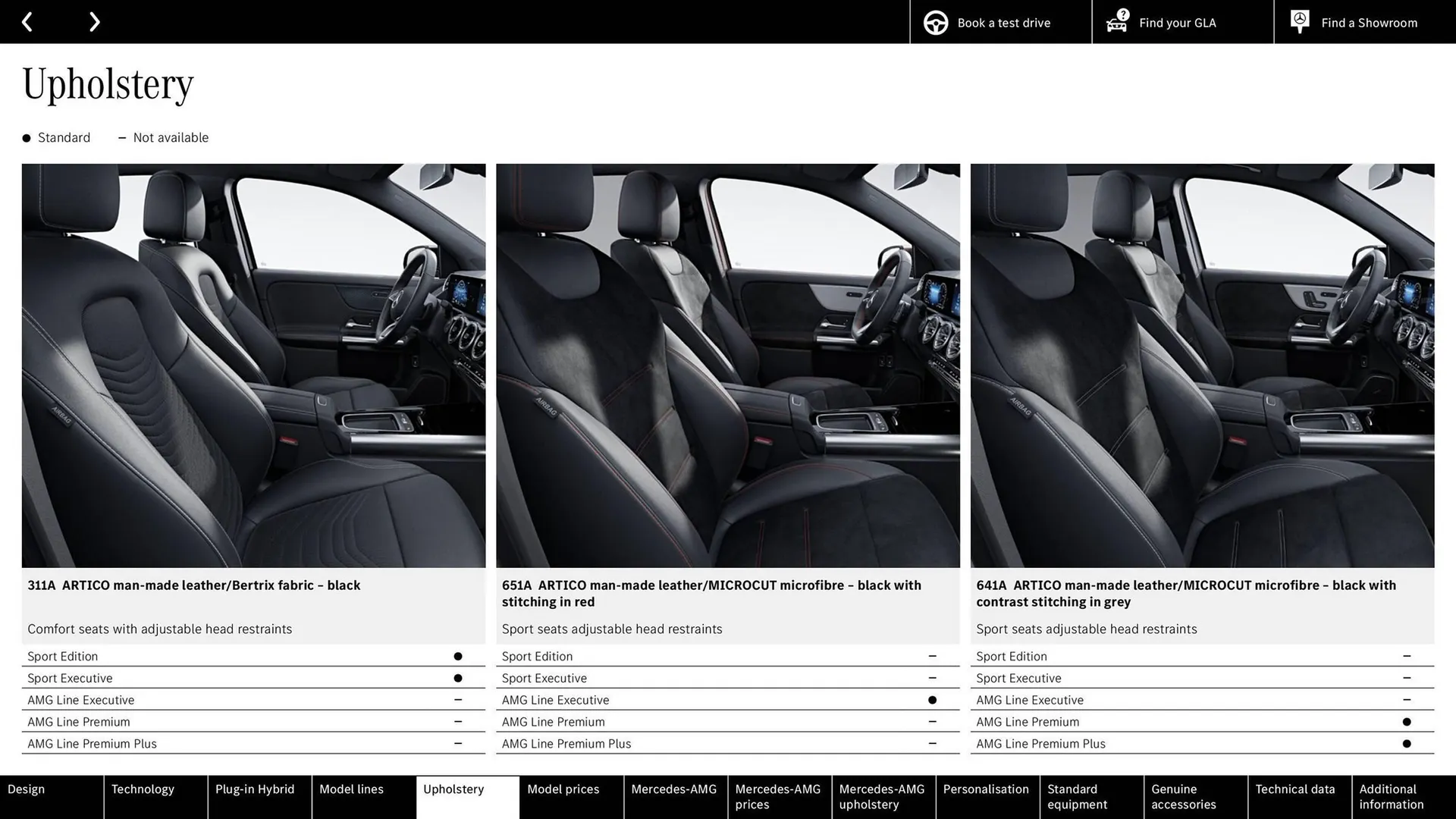The width and height of the screenshot is (1456, 819).
Task: Navigate to the next page arrow
Action: 94,21
